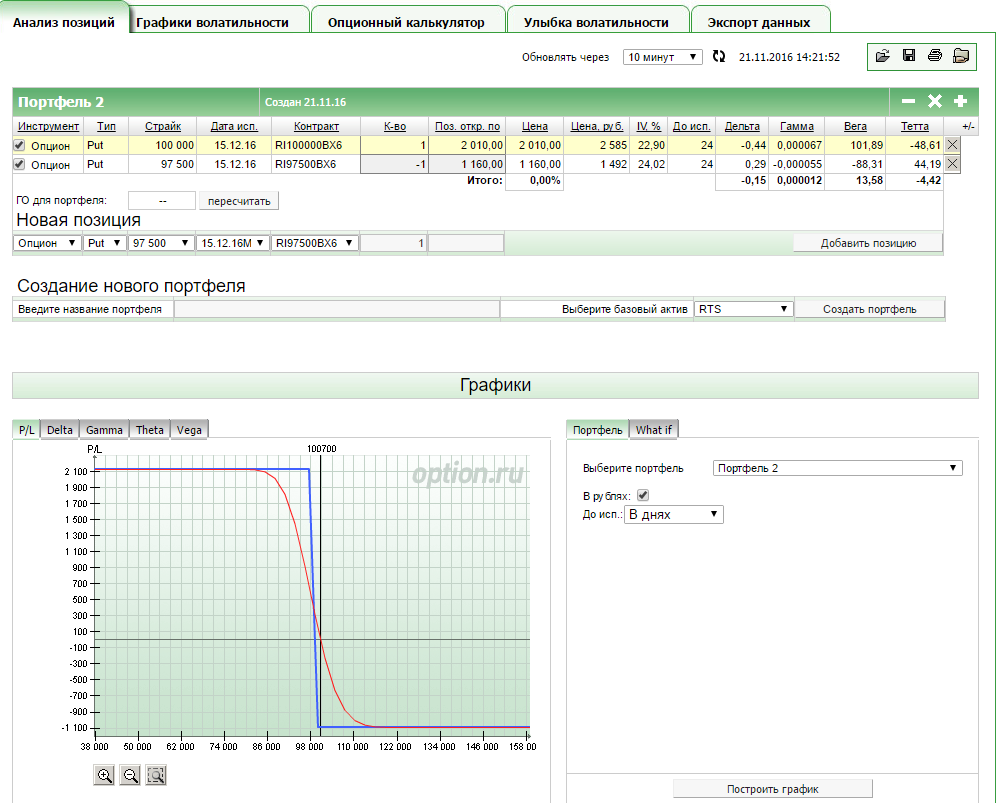Viewport: 998px width, 803px height.
Task: Expand the RTS base asset dropdown
Action: (x=744, y=309)
